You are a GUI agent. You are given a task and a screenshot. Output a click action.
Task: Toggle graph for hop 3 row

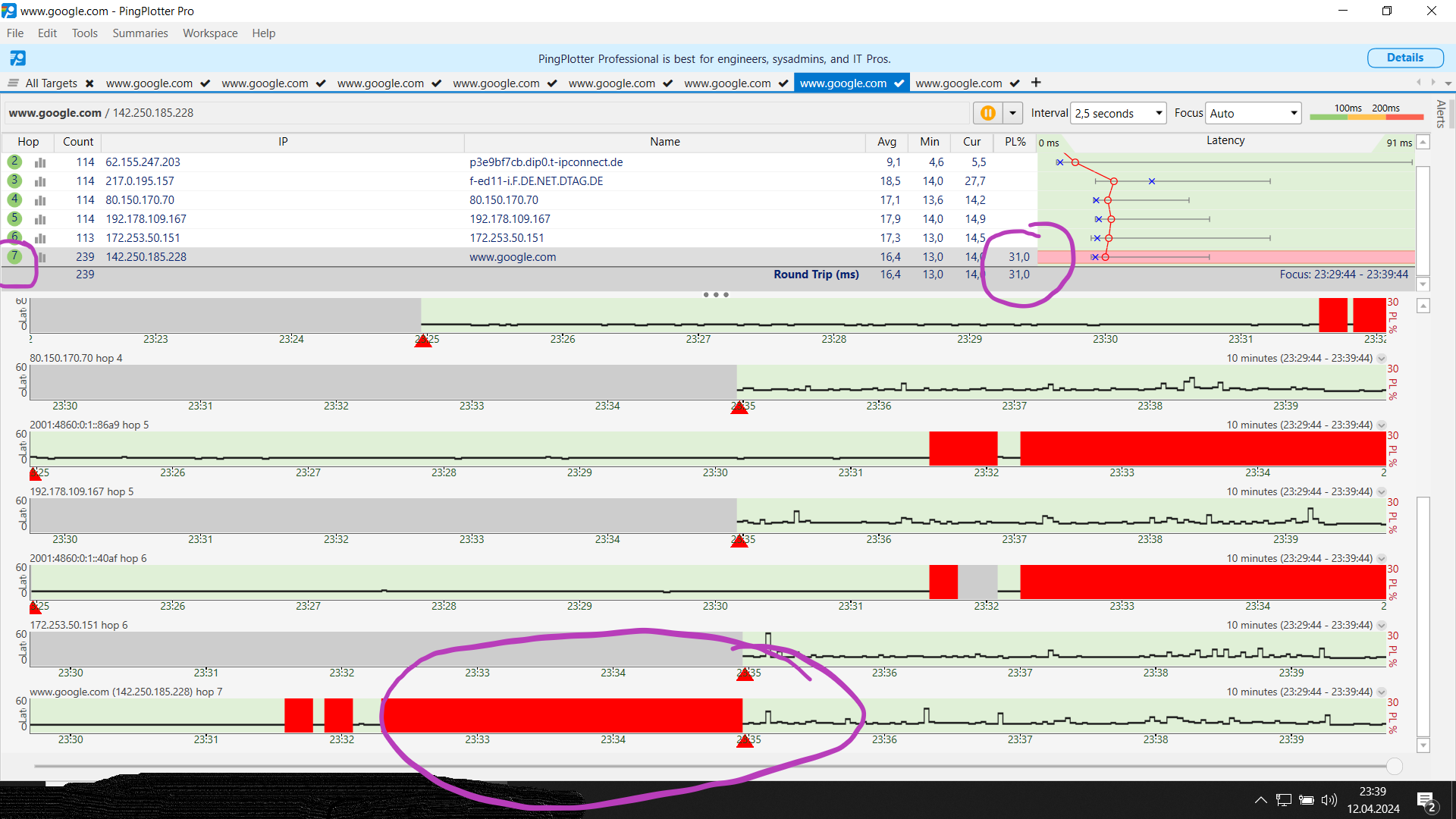click(40, 181)
